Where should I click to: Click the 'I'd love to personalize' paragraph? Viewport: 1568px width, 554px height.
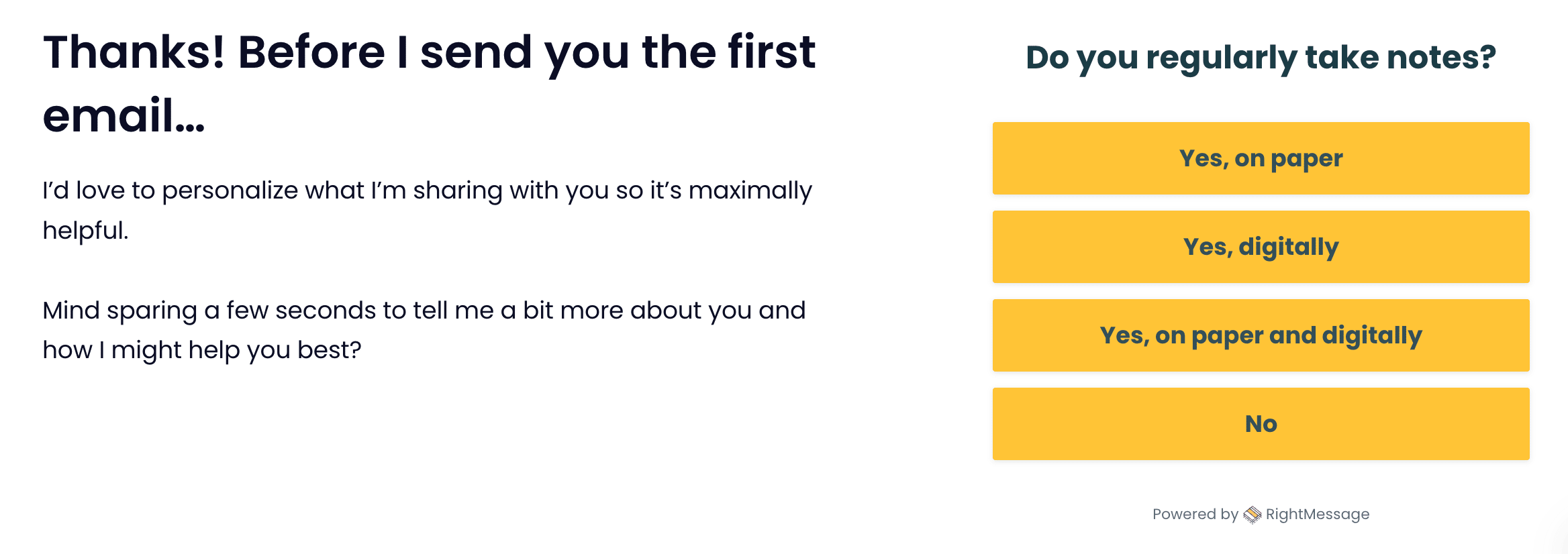click(427, 210)
